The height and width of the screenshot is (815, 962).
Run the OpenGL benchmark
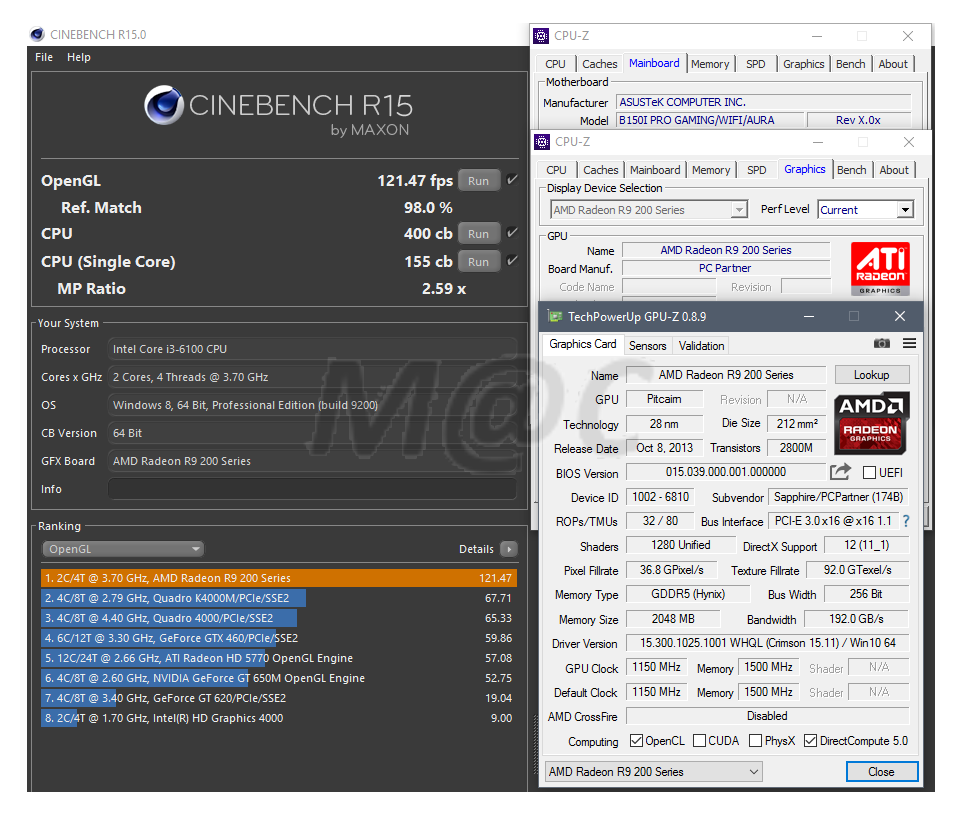tap(479, 180)
